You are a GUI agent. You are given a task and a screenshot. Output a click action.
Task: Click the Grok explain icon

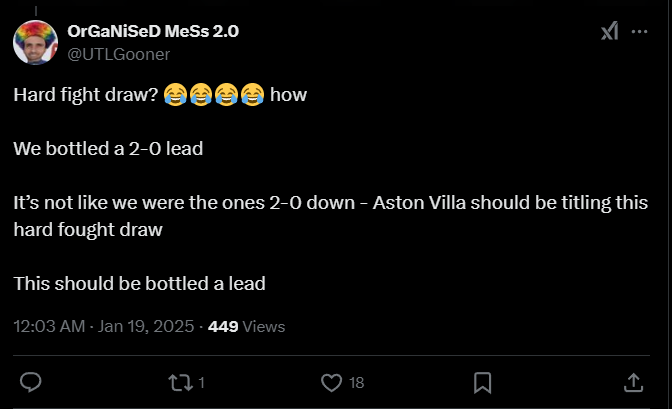[x=609, y=32]
